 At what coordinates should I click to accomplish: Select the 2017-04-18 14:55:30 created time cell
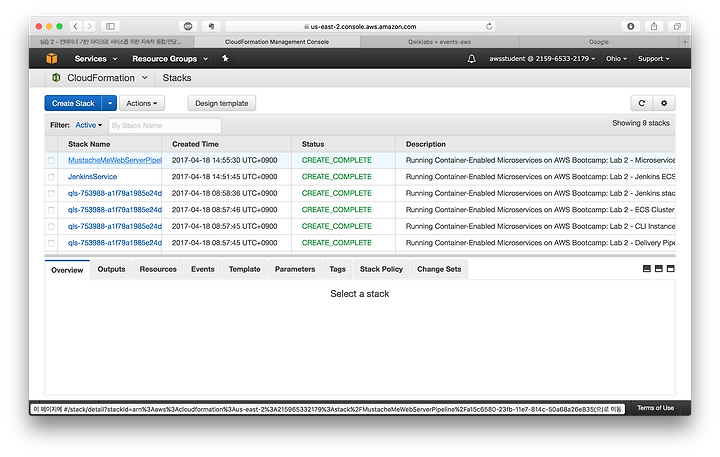pyautogui.click(x=225, y=160)
